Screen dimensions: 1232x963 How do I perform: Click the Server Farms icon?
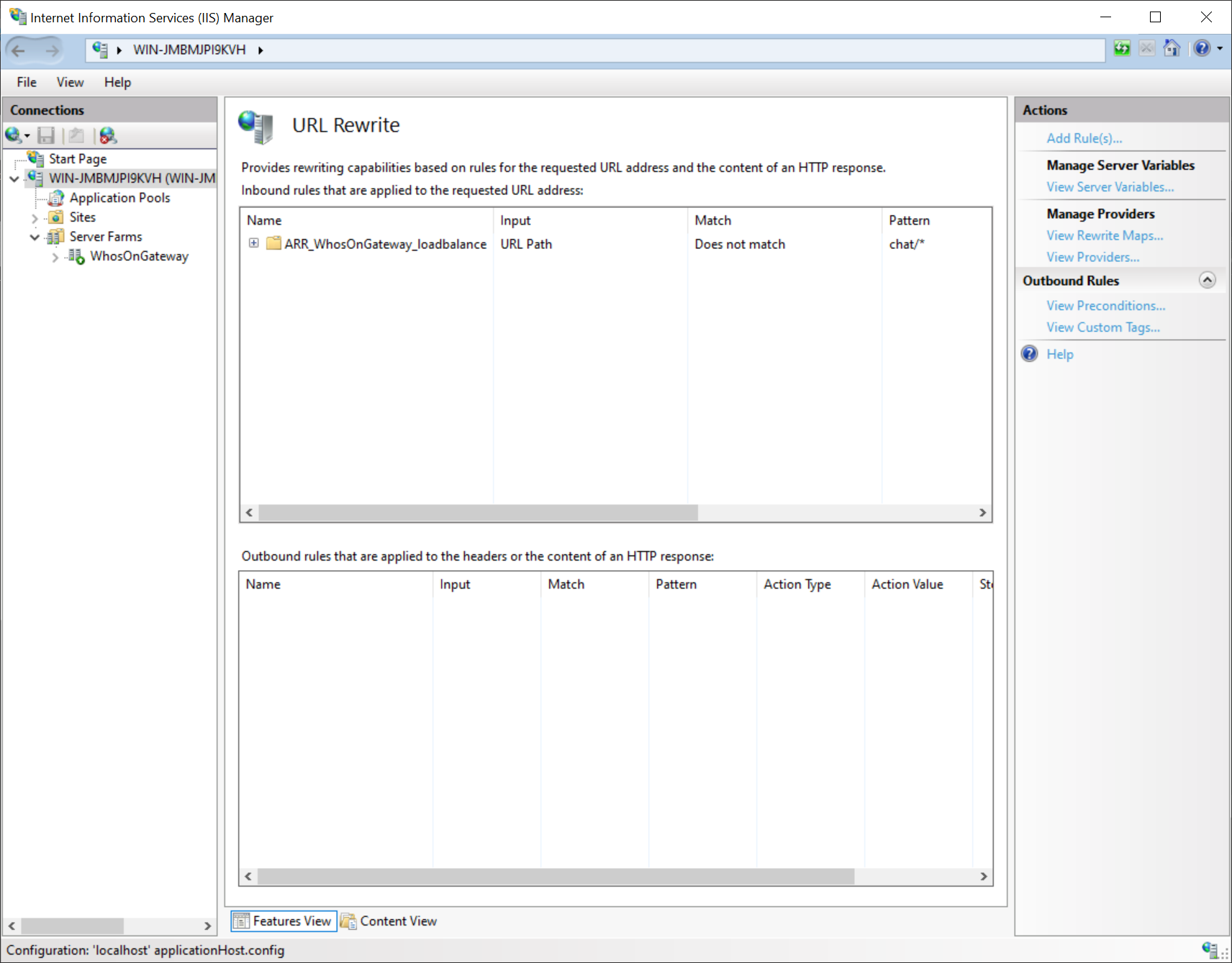click(x=56, y=236)
